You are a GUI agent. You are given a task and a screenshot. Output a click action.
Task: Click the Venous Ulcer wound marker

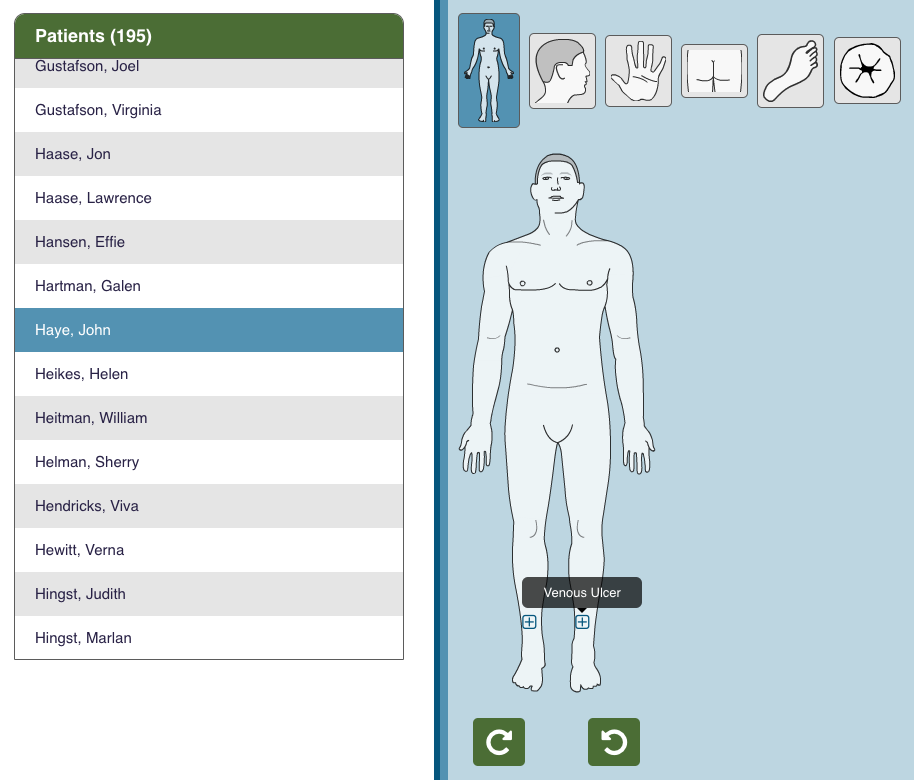point(582,622)
